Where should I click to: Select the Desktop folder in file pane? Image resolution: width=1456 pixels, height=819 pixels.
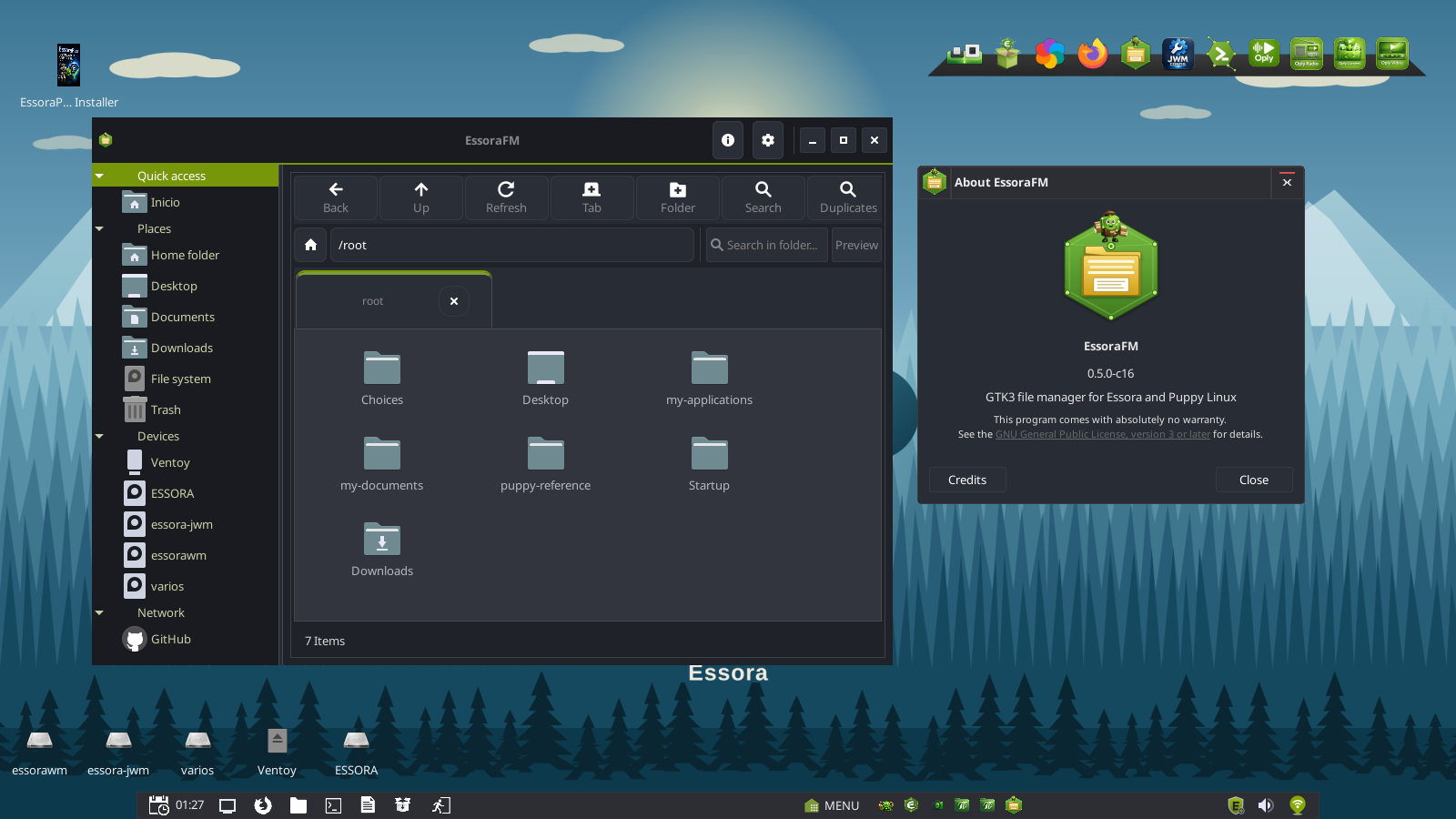546,368
